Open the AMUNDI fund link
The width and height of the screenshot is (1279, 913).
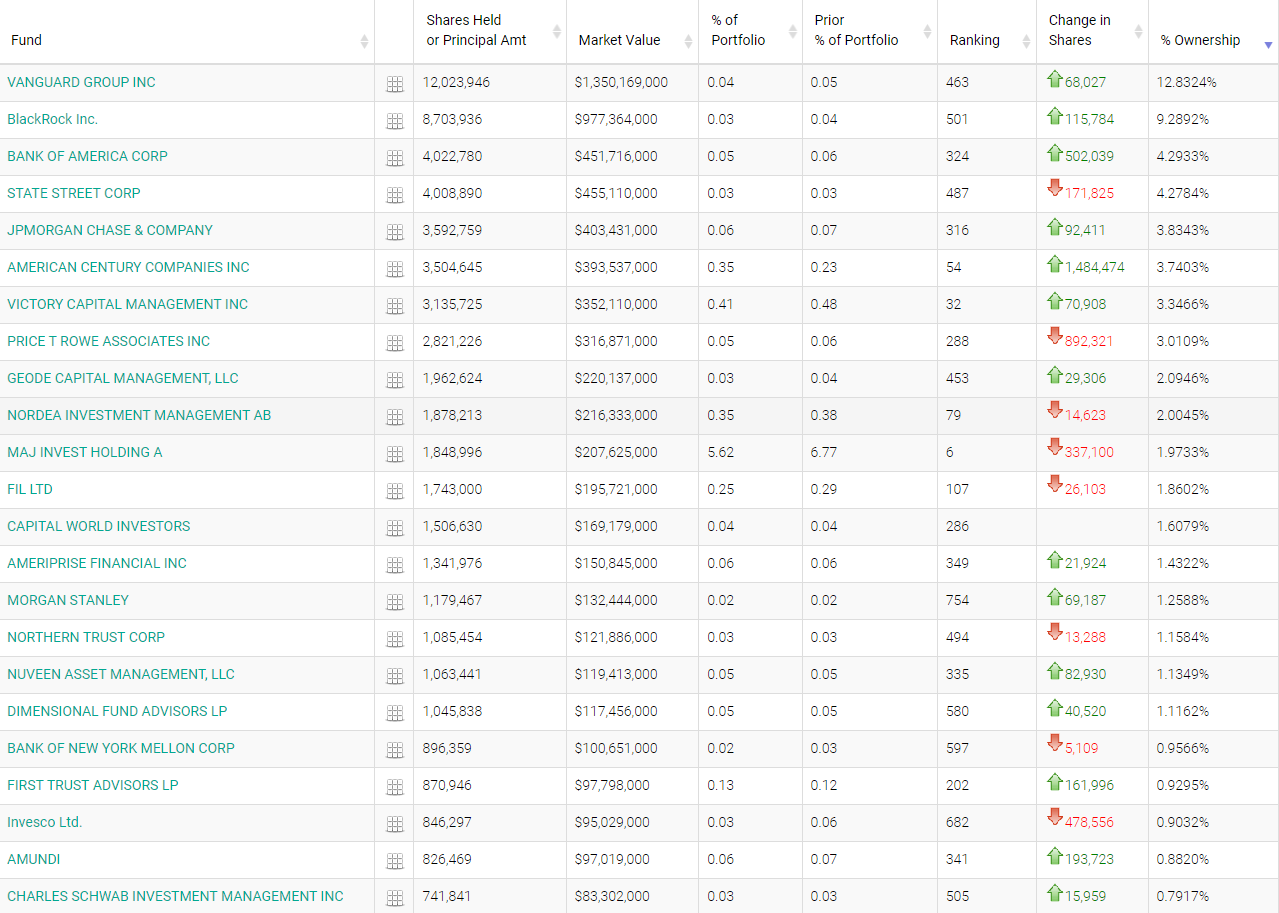[x=34, y=859]
